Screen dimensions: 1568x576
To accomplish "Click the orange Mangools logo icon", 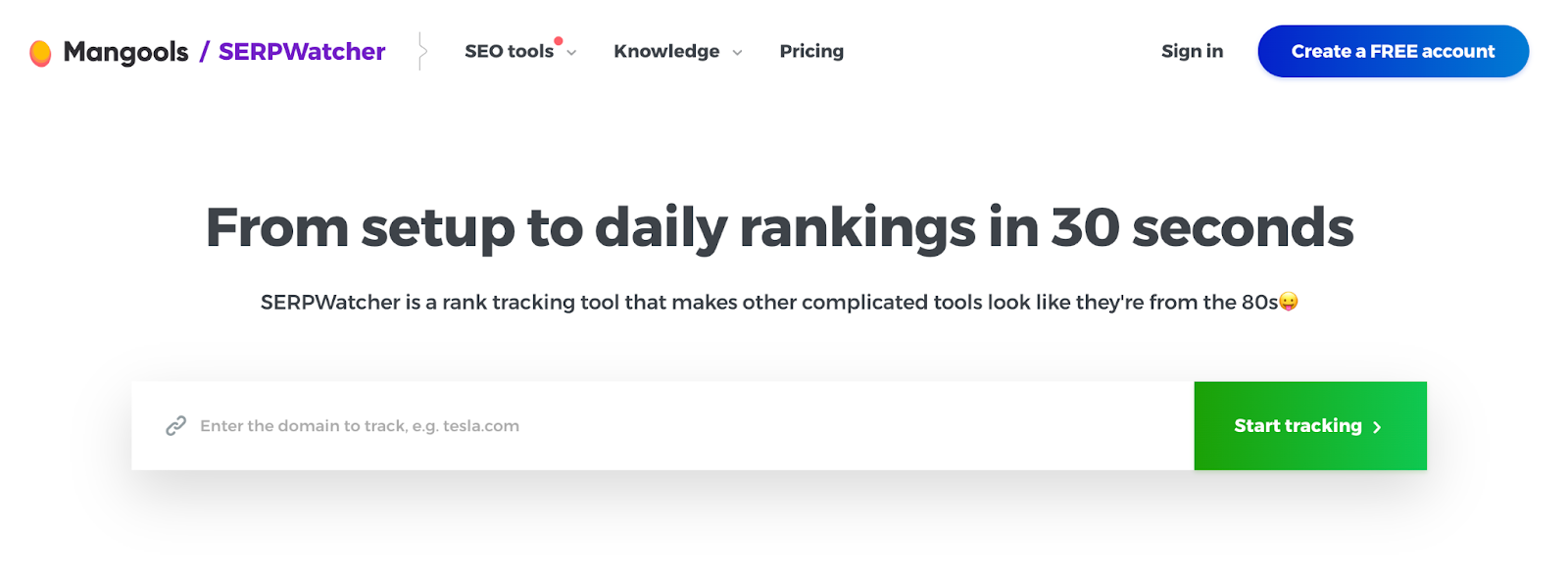I will [x=40, y=53].
